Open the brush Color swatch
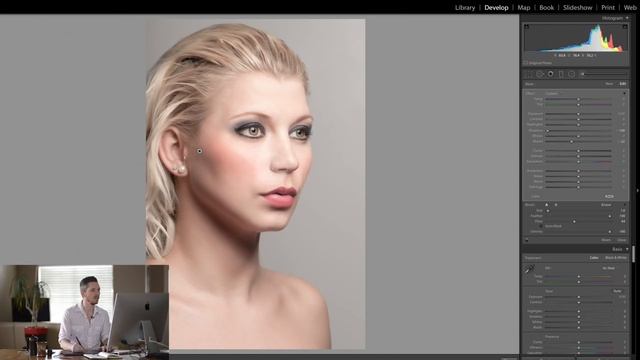Viewport: 640px width, 360px height. click(x=609, y=196)
